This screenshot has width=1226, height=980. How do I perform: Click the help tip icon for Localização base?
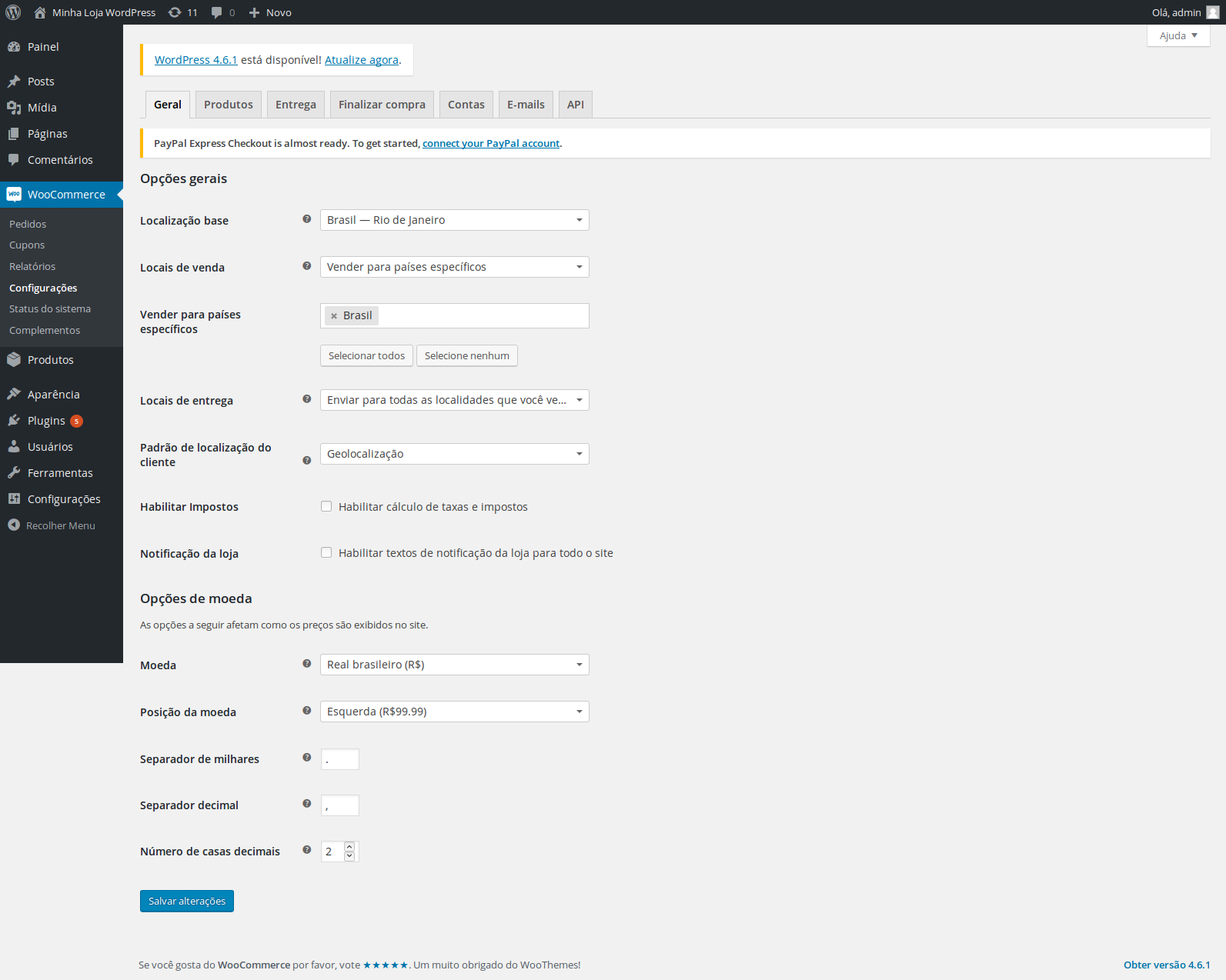click(x=306, y=219)
